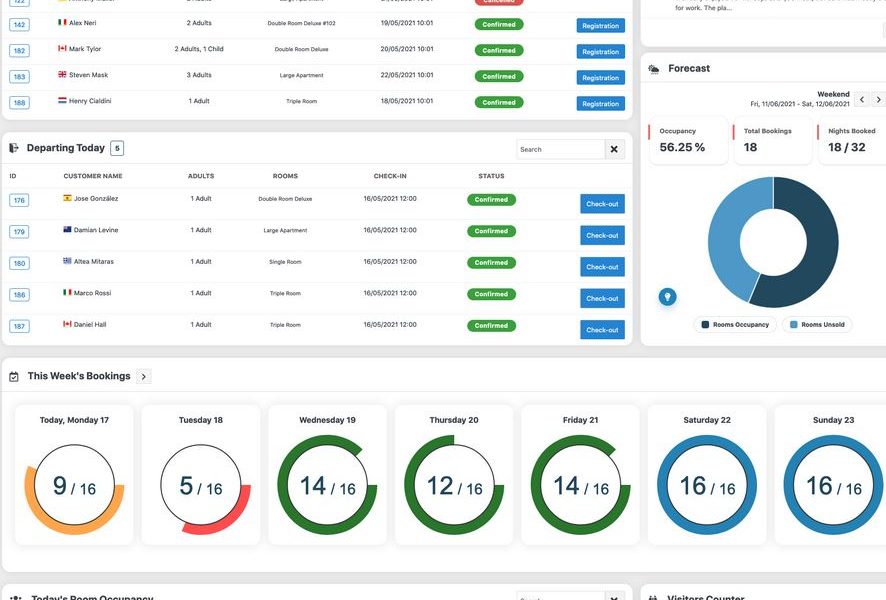The height and width of the screenshot is (600, 886).
Task: Sort by CUSTOMER NAME column header
Action: 93,176
